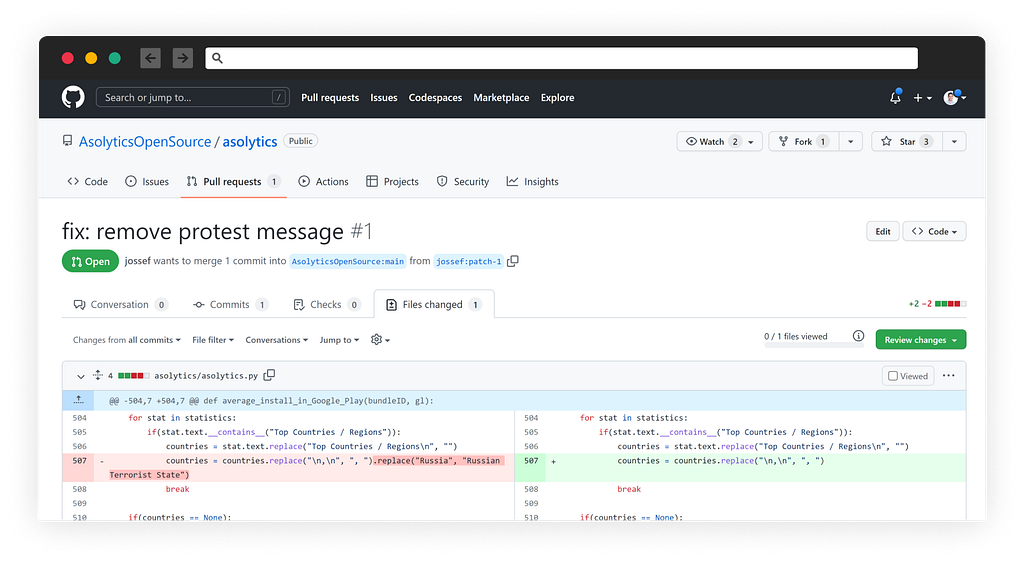Open the Fork dropdown arrow
The height and width of the screenshot is (562, 1024).
pos(850,142)
